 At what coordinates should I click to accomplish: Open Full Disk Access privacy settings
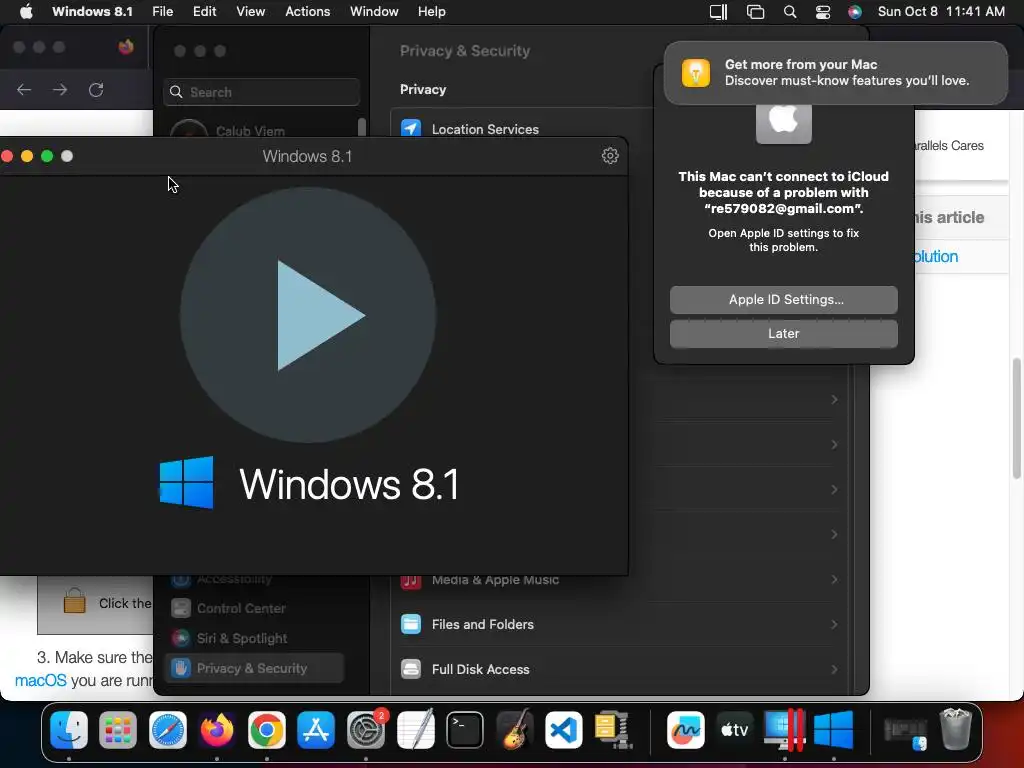click(619, 669)
